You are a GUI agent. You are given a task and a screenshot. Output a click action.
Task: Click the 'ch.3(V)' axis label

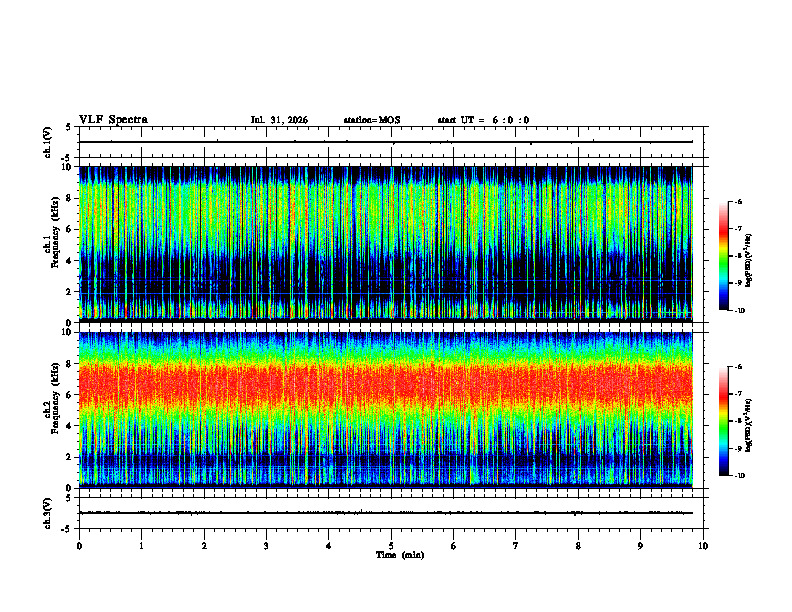(x=48, y=513)
